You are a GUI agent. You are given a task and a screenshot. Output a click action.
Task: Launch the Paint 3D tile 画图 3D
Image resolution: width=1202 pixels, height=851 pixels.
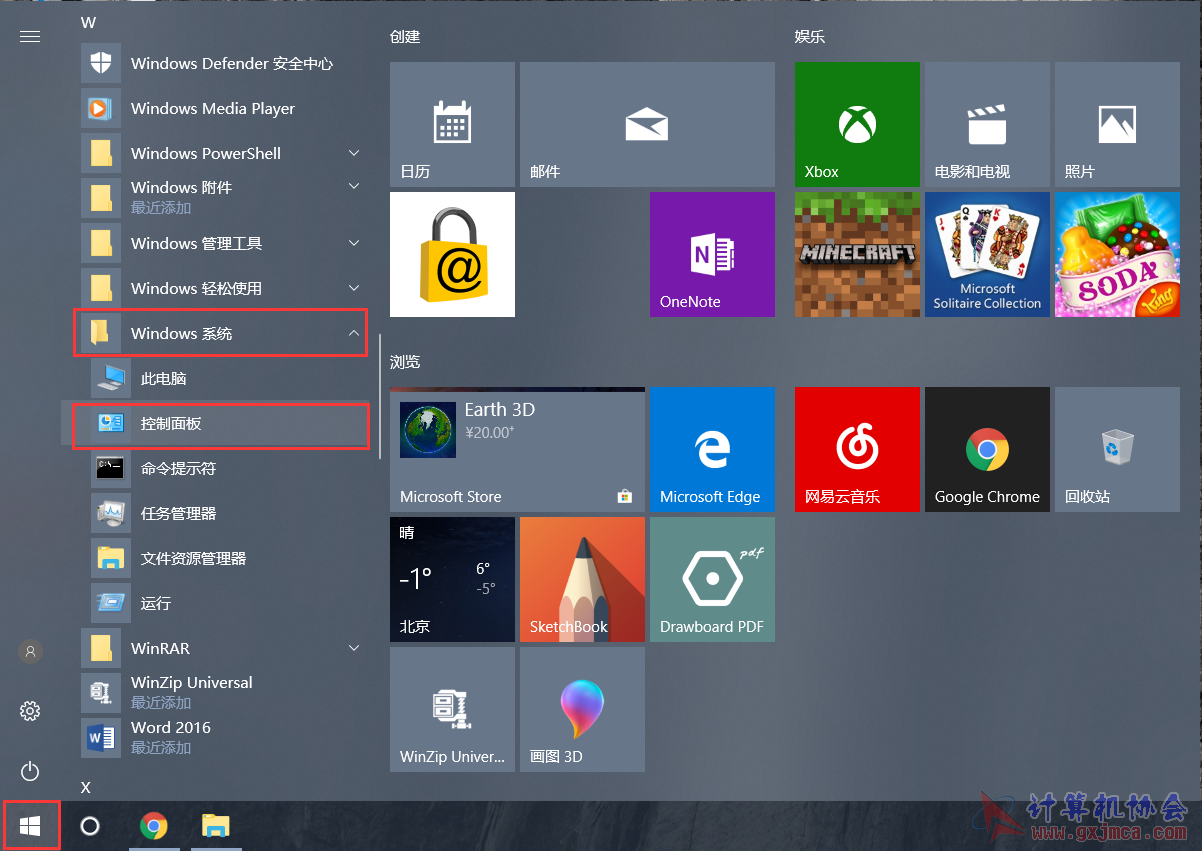click(x=582, y=709)
